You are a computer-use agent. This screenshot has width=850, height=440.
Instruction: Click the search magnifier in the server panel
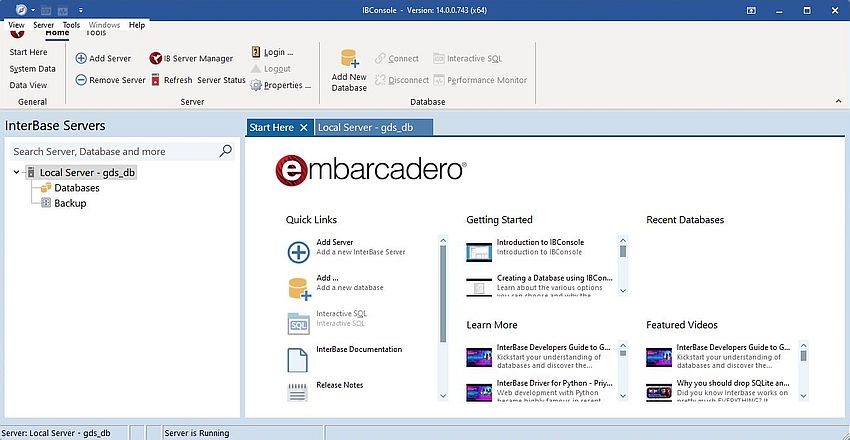[x=225, y=151]
